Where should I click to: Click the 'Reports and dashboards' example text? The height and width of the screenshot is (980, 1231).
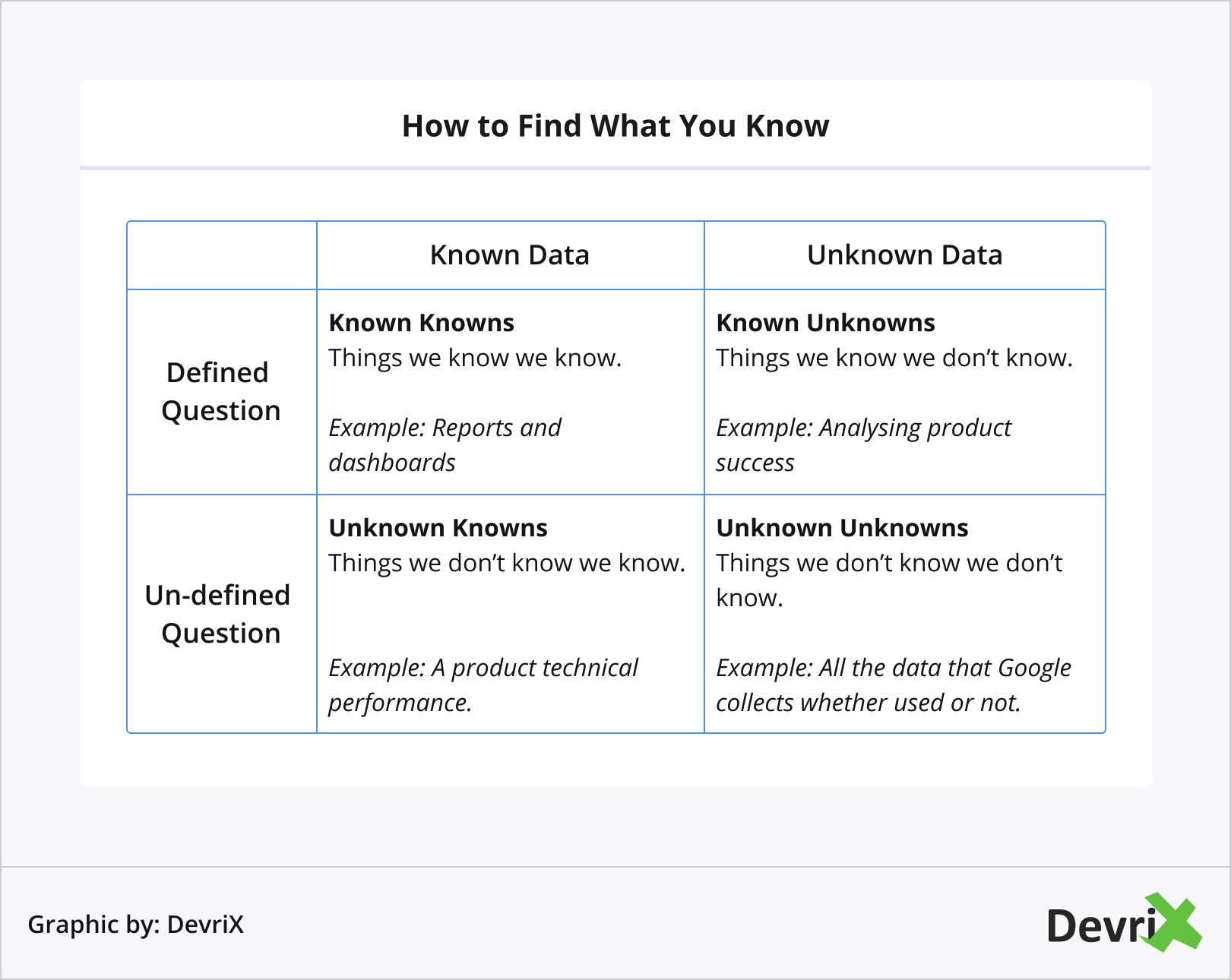tap(445, 445)
